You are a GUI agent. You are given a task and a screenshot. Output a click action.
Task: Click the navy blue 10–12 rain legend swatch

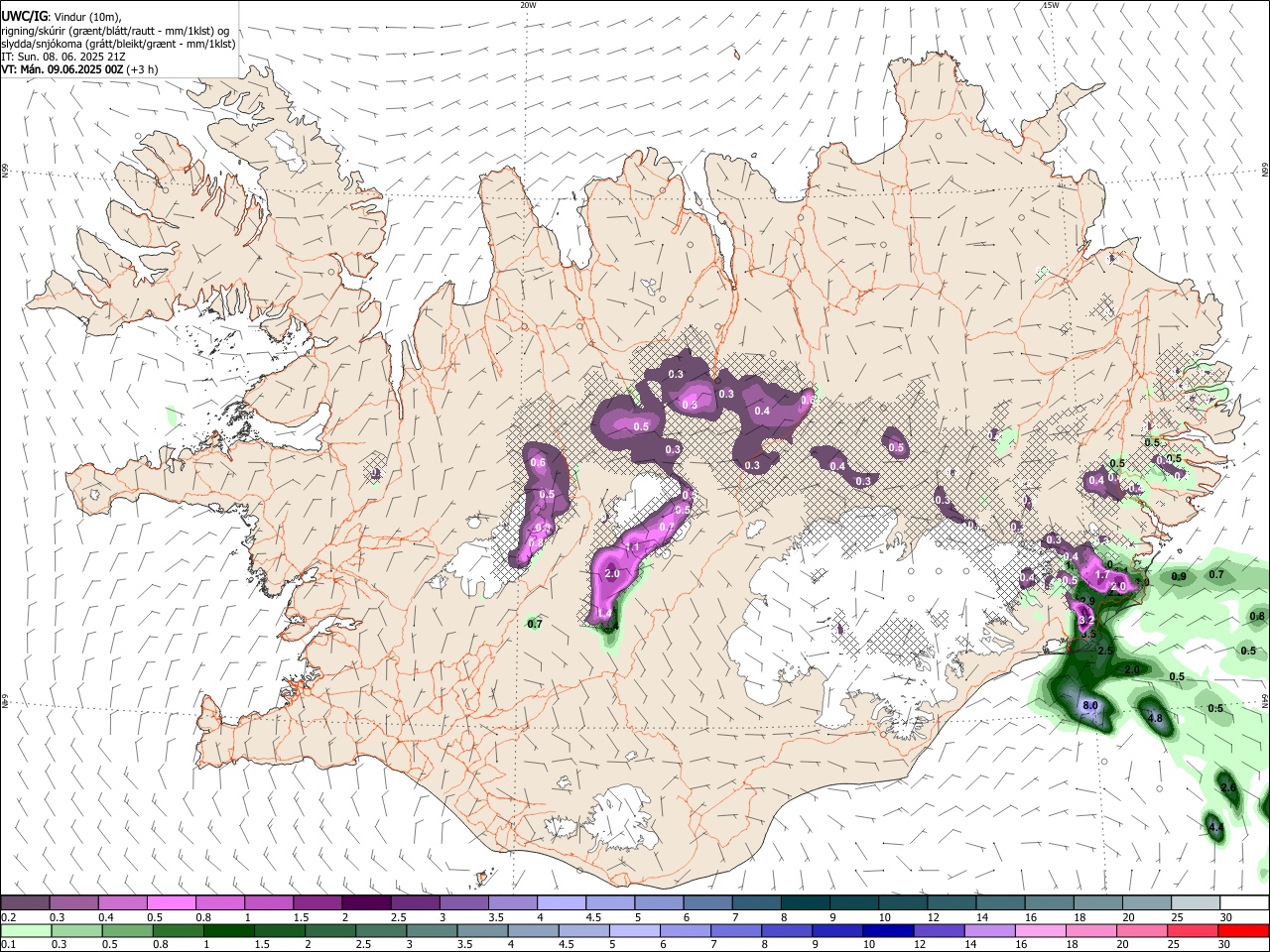click(889, 930)
